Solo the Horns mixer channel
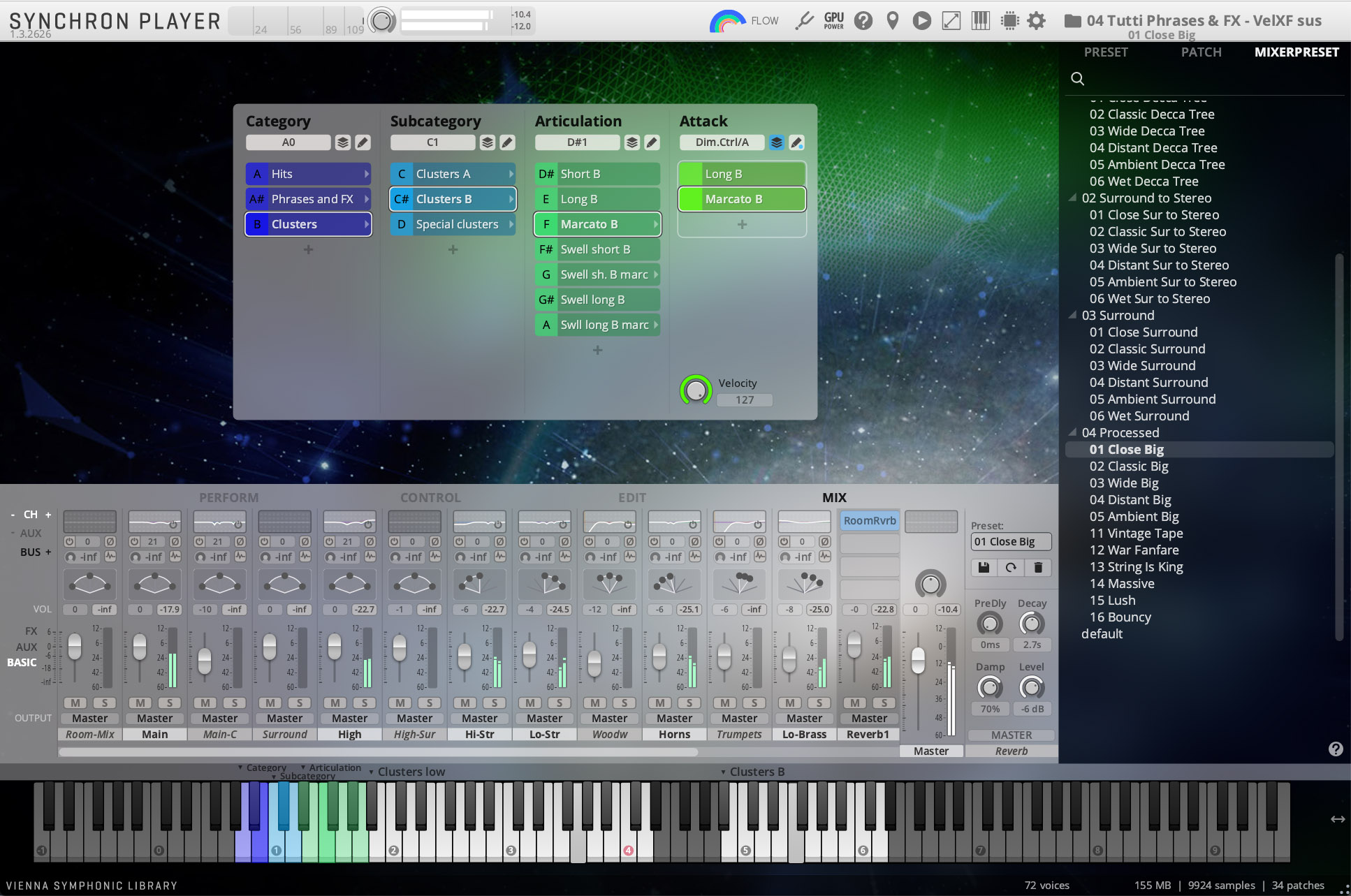 689,703
